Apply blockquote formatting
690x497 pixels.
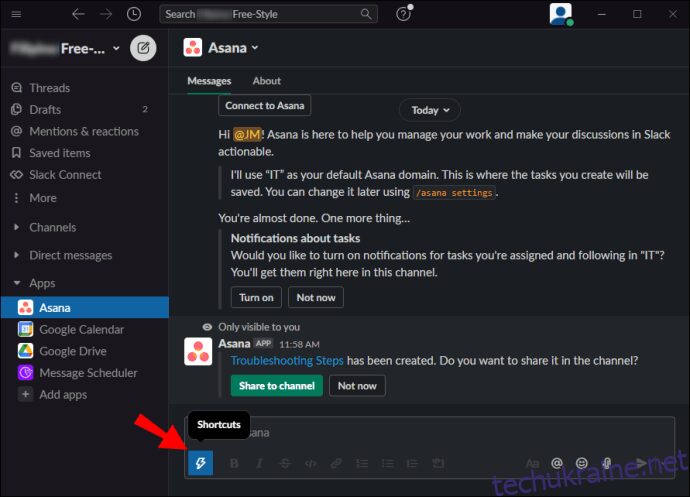(x=412, y=463)
